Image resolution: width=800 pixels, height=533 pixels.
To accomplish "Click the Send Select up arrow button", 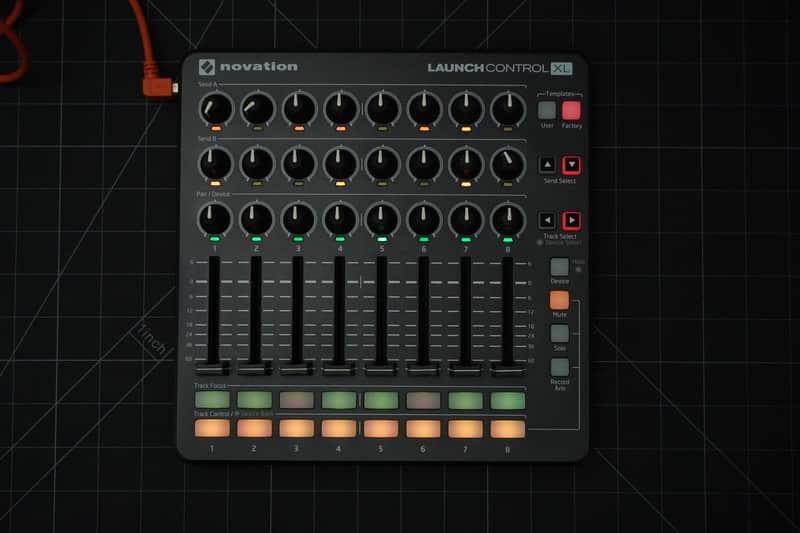I will [547, 165].
